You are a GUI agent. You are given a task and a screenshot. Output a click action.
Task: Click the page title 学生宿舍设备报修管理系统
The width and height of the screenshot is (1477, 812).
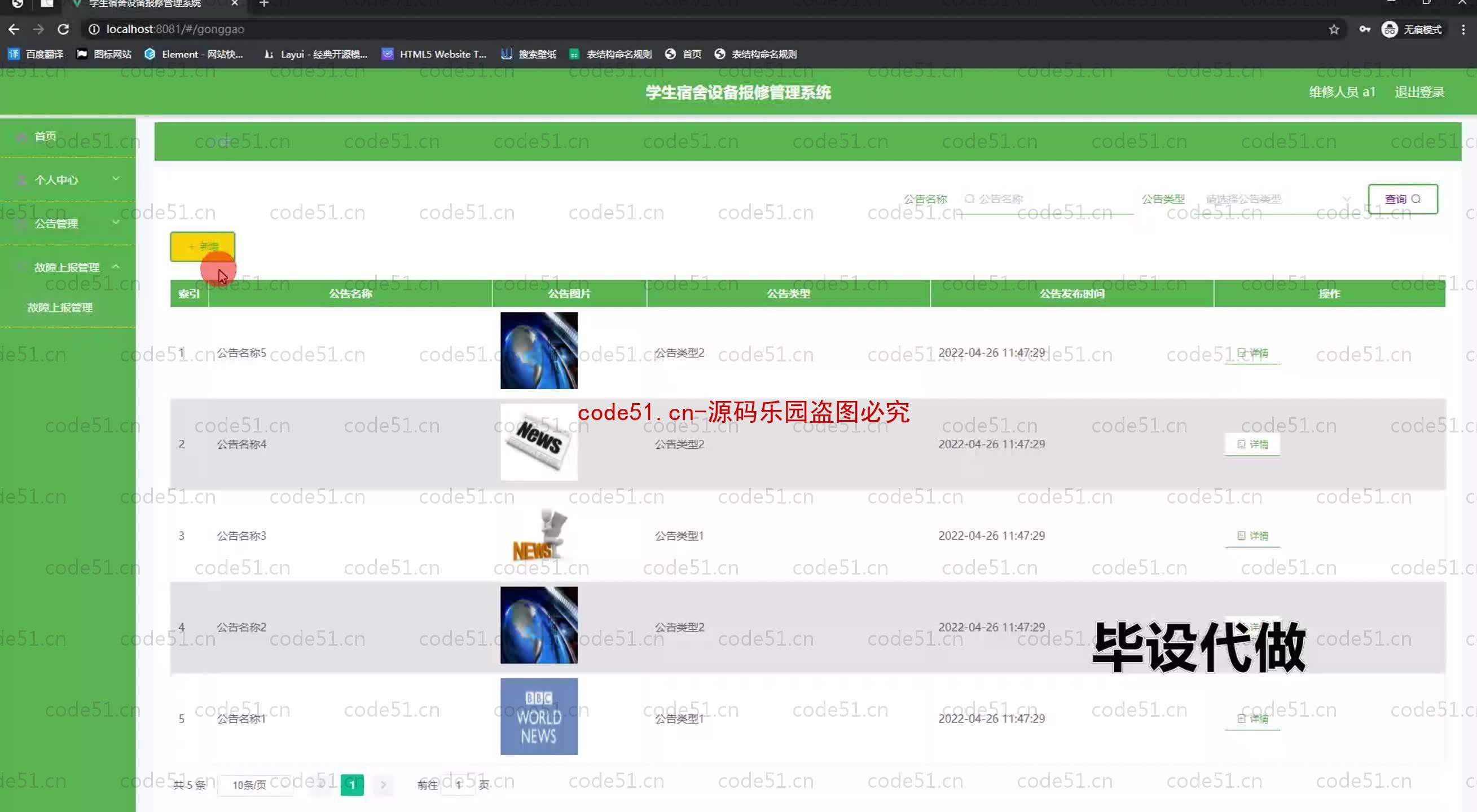pyautogui.click(x=738, y=92)
